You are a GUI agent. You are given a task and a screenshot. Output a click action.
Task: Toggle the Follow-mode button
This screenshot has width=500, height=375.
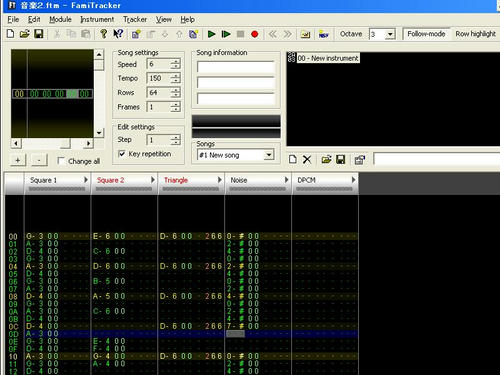coord(426,34)
